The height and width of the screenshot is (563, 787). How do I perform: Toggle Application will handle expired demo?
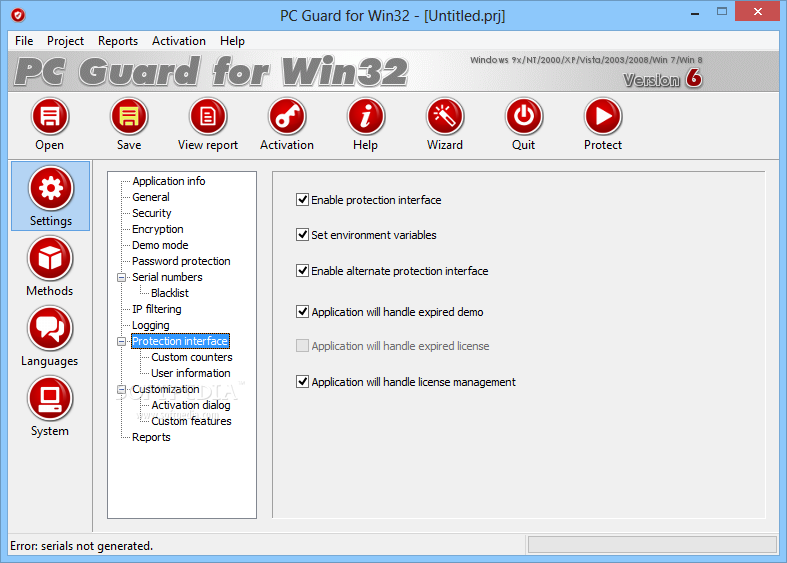click(x=302, y=312)
